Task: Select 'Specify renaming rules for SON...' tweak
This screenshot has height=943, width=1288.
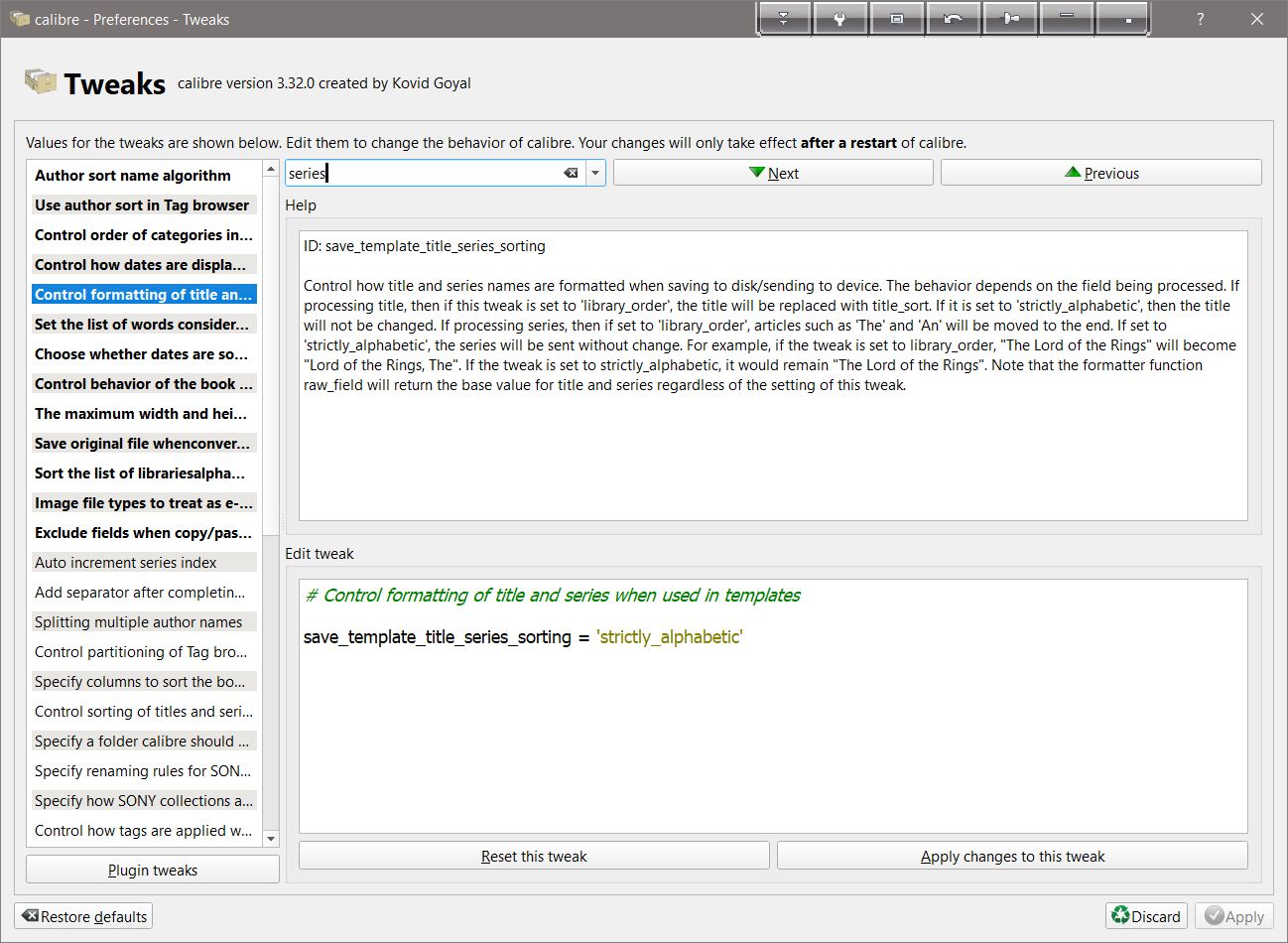Action: (x=145, y=771)
